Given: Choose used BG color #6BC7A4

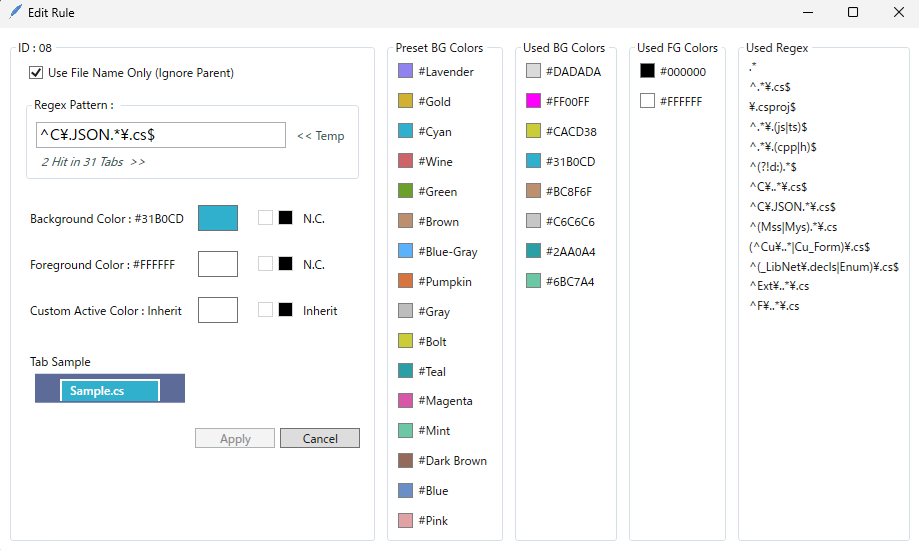Looking at the screenshot, I should [x=560, y=281].
